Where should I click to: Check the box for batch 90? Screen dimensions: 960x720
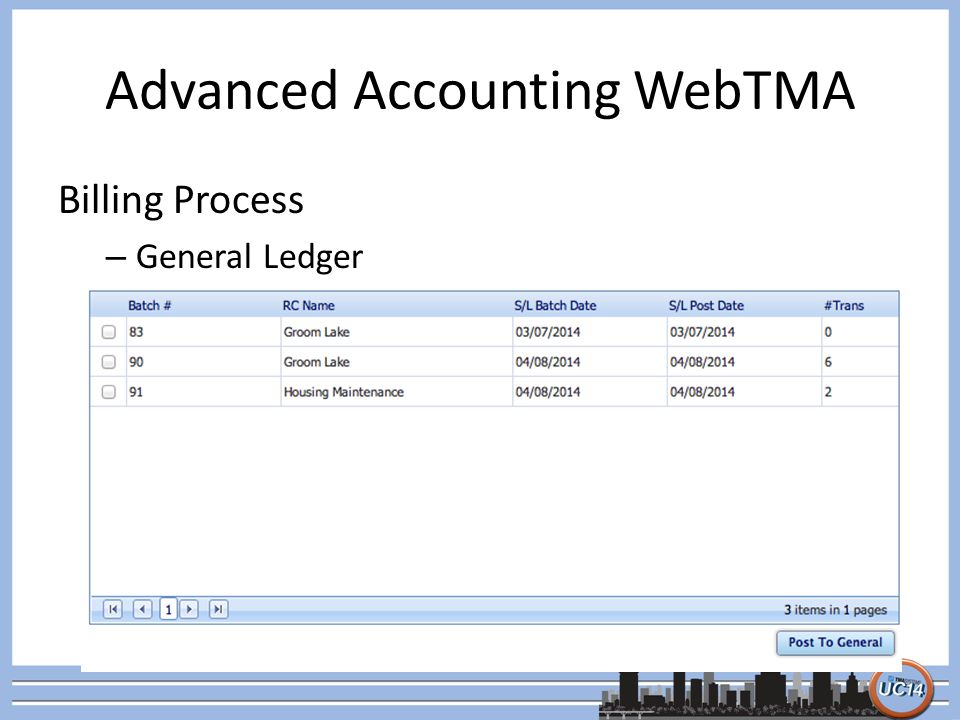click(x=108, y=362)
